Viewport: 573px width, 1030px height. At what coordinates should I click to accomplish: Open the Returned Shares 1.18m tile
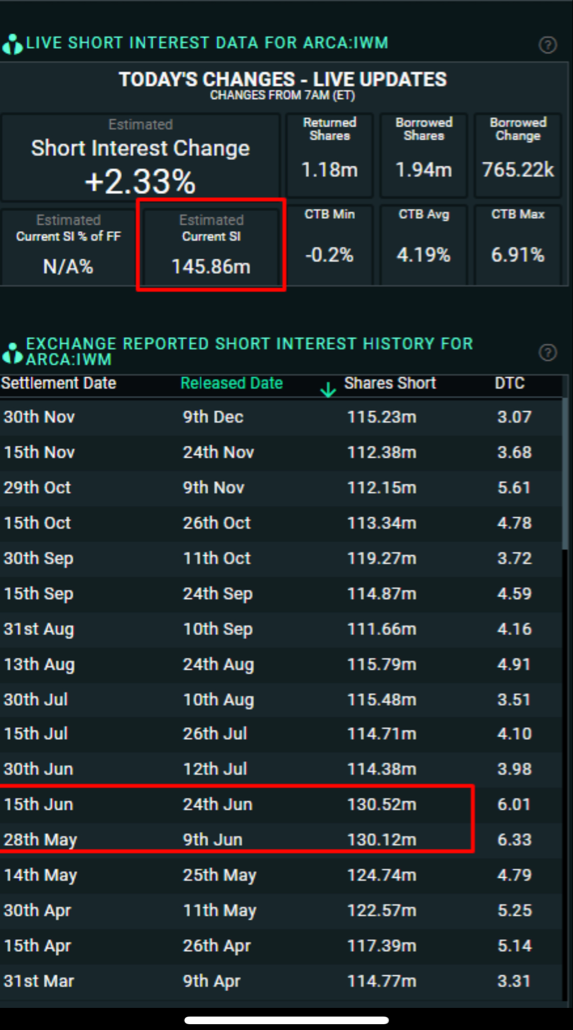coord(329,156)
